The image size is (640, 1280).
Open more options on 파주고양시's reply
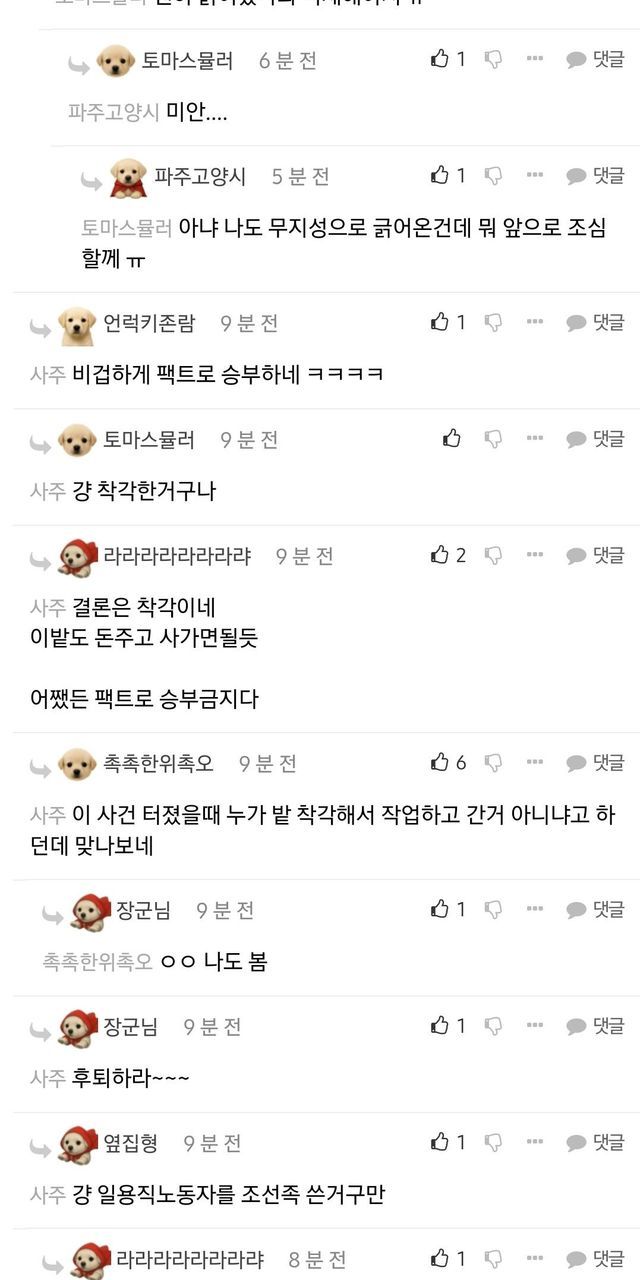[535, 175]
